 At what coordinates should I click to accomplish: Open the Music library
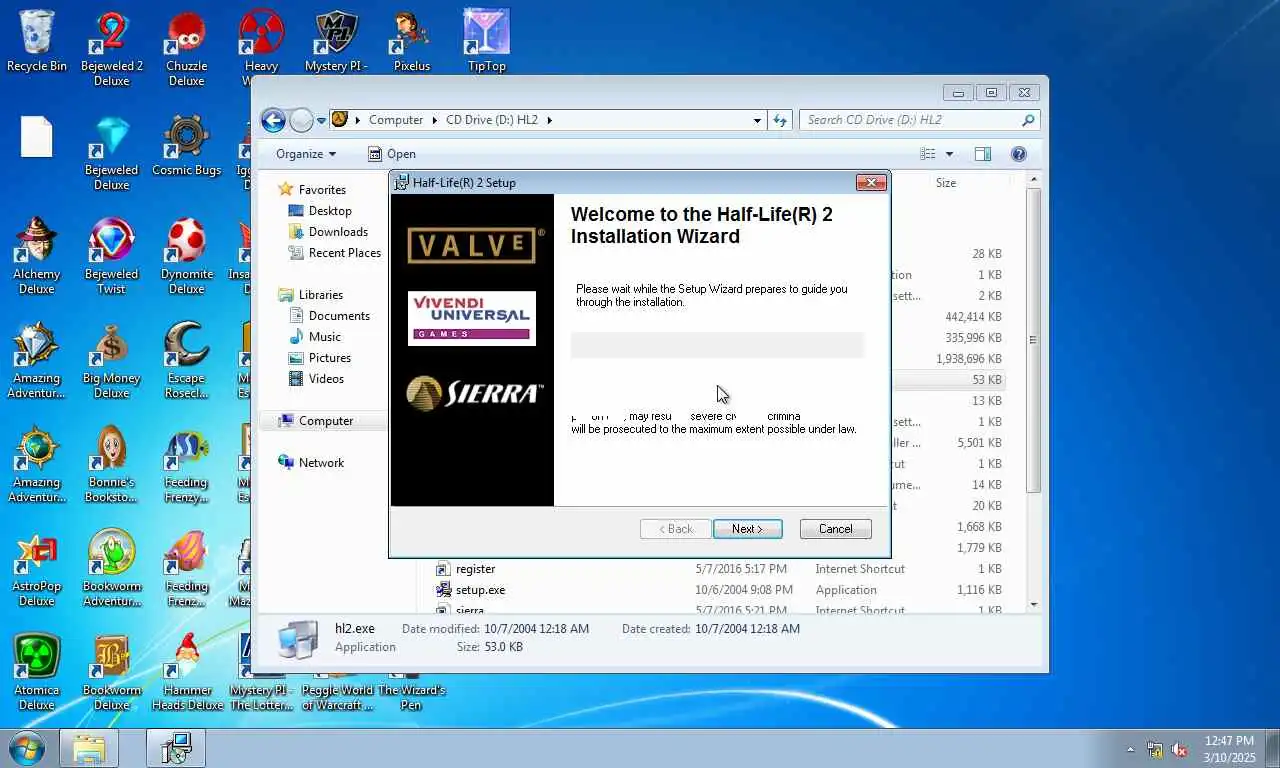point(324,336)
